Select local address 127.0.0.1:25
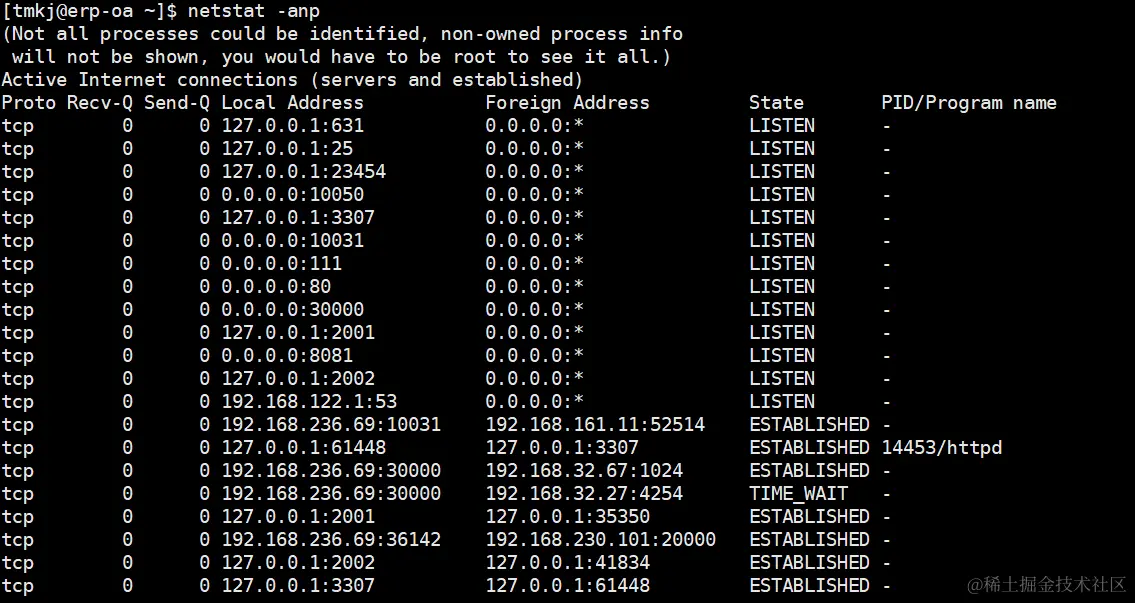Image resolution: width=1135 pixels, height=603 pixels. point(287,149)
